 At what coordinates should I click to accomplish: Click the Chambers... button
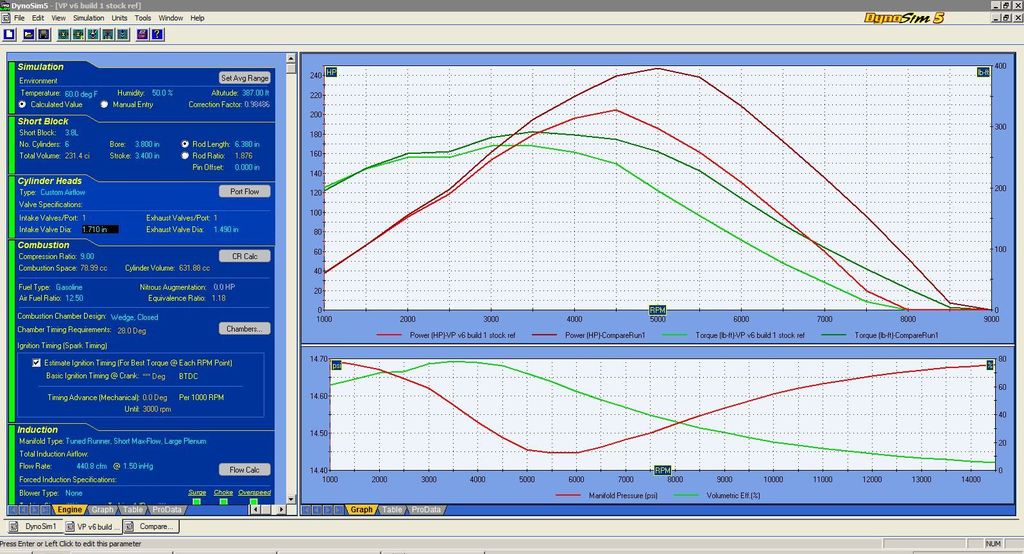click(244, 329)
